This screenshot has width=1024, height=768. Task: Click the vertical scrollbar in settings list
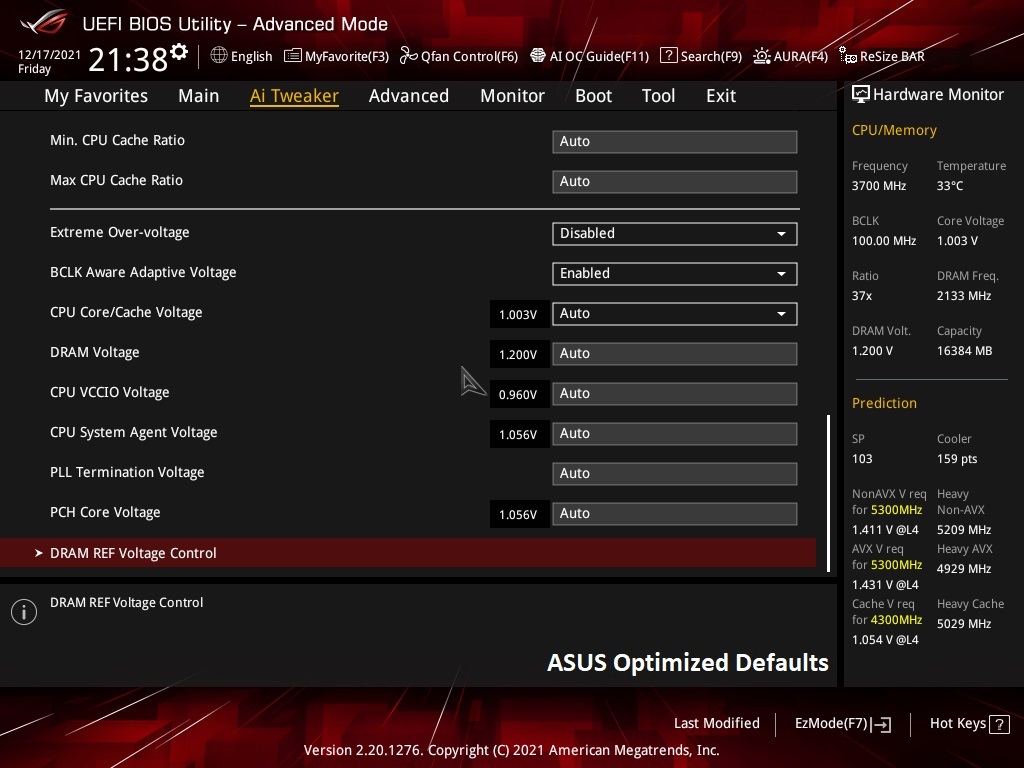pyautogui.click(x=829, y=493)
